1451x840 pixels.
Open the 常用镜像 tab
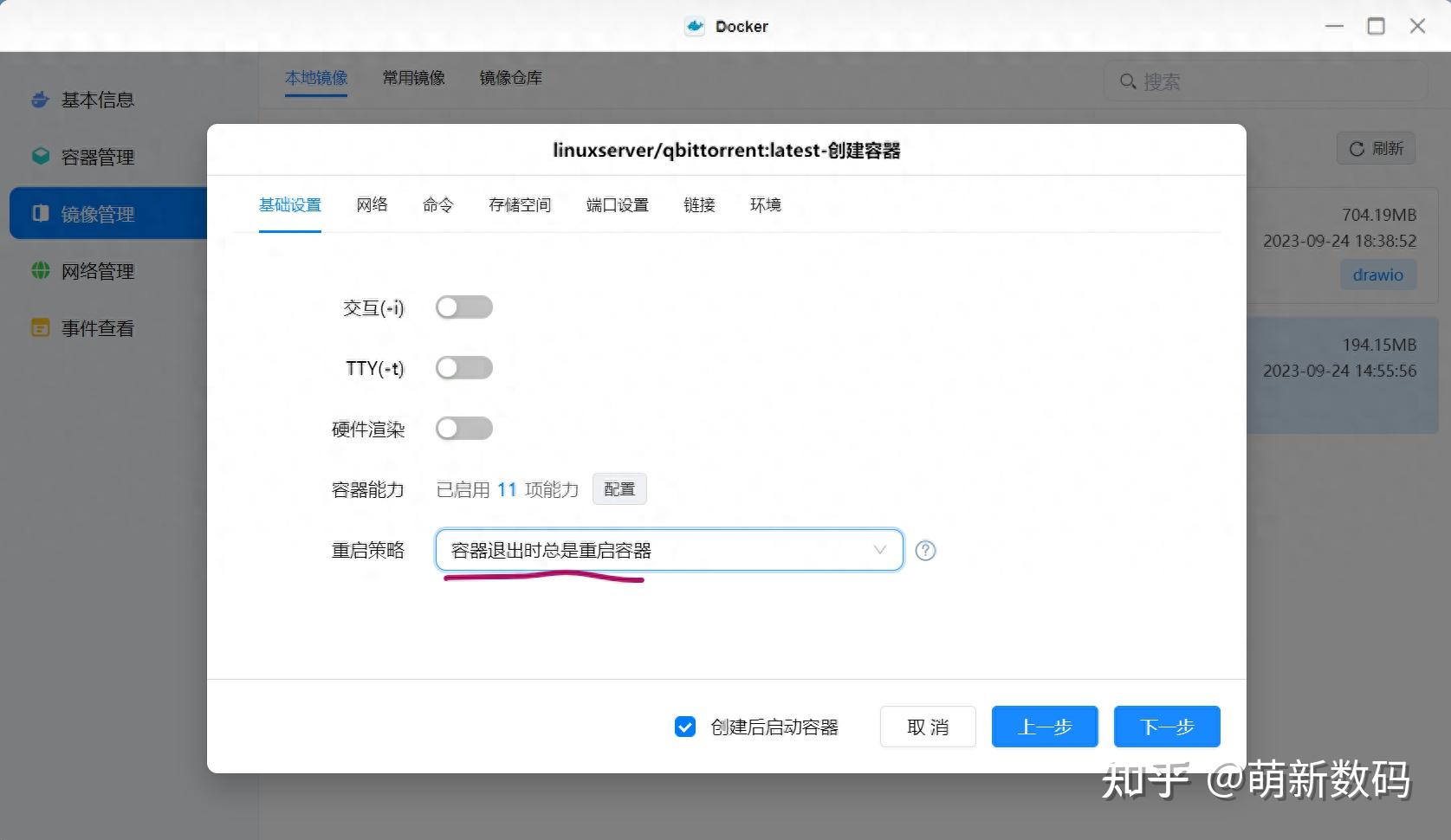(413, 77)
